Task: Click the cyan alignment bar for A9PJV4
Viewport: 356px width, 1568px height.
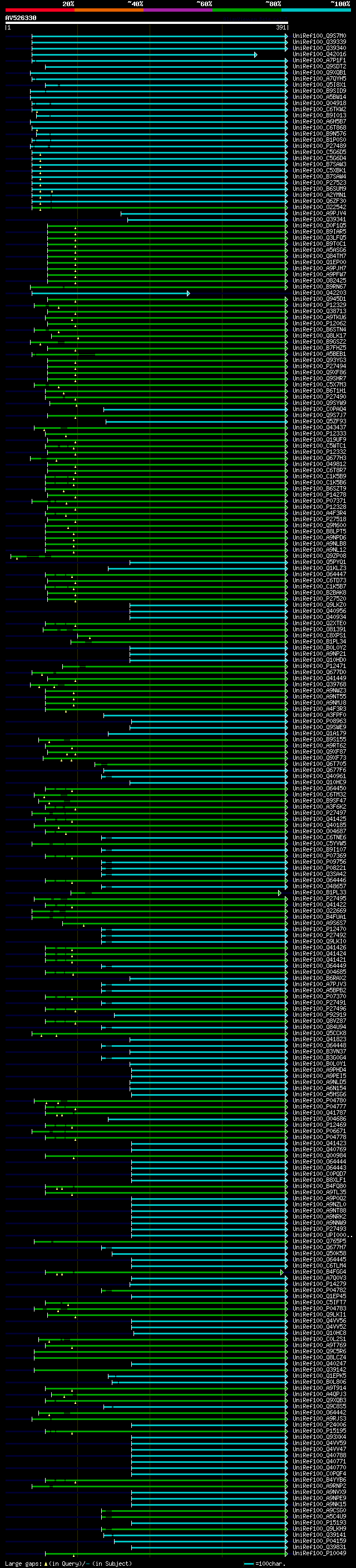Action: 204,214
